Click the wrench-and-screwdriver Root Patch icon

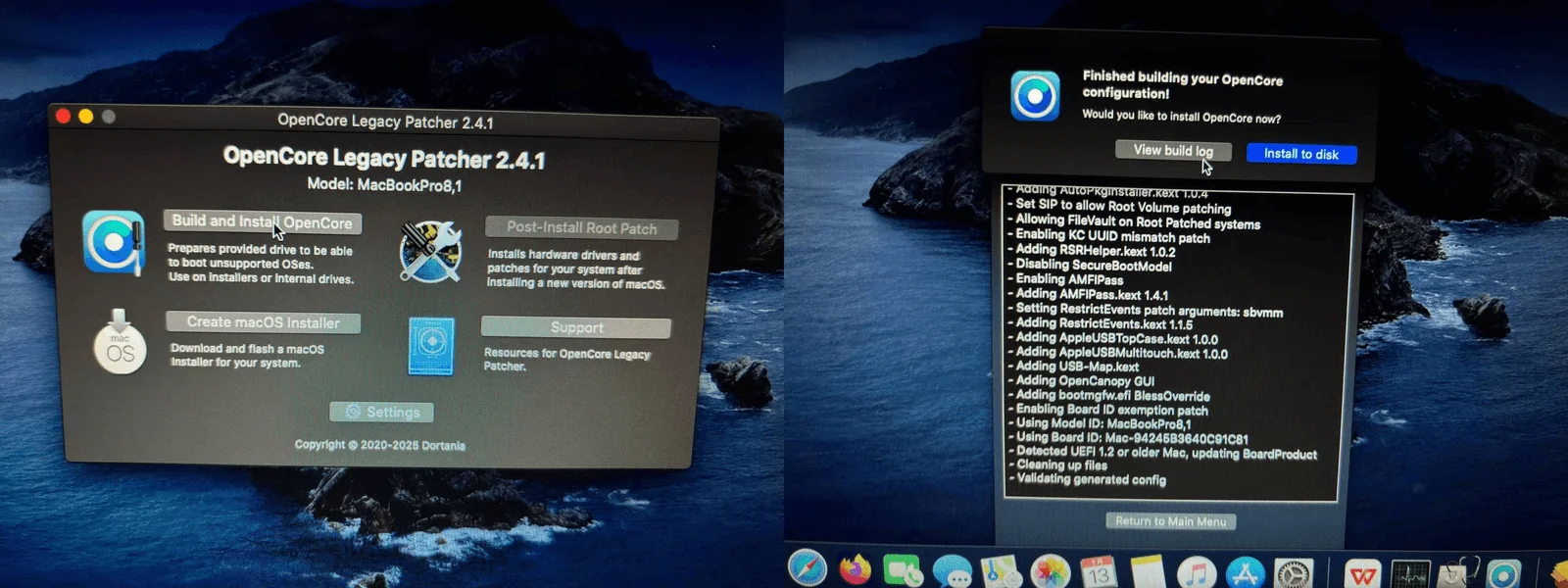[x=430, y=252]
